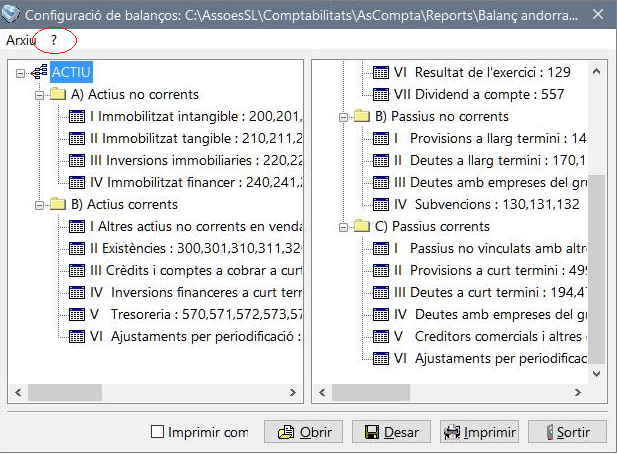Click table icon of II Provisions a curt termini
The height and width of the screenshot is (454, 617).
(381, 271)
